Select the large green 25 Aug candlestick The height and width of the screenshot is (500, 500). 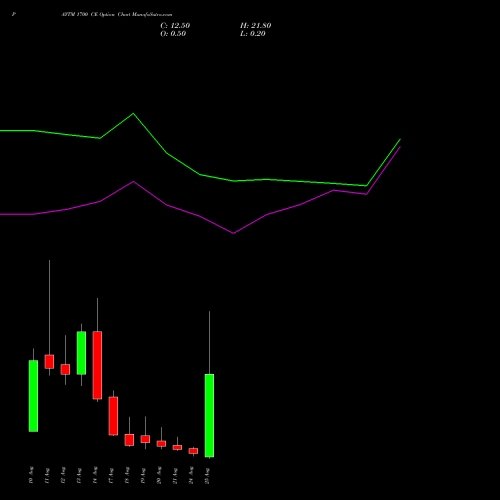[x=209, y=415]
